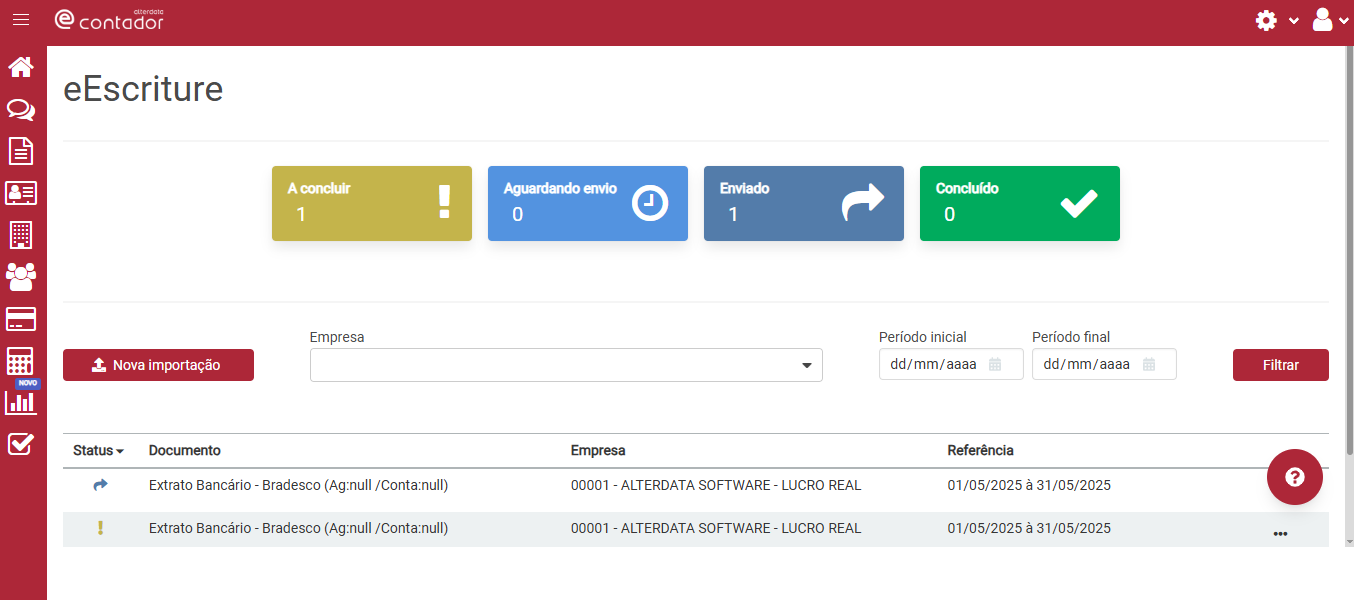Click the Documento cell in the Enviado row
1354x600 pixels.
298,485
